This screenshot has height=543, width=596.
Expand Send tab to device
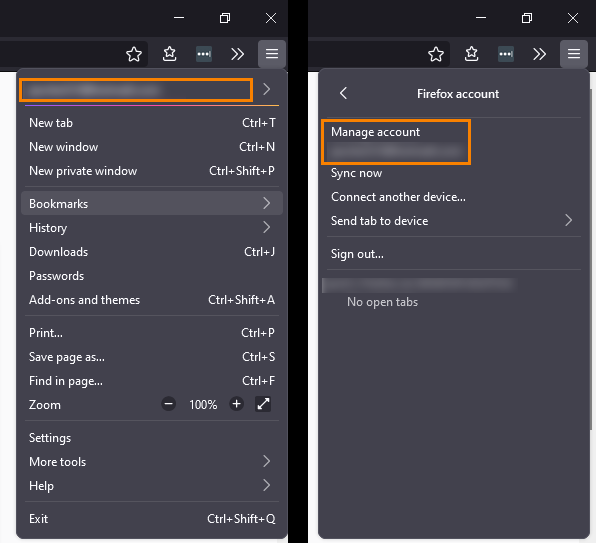click(454, 220)
